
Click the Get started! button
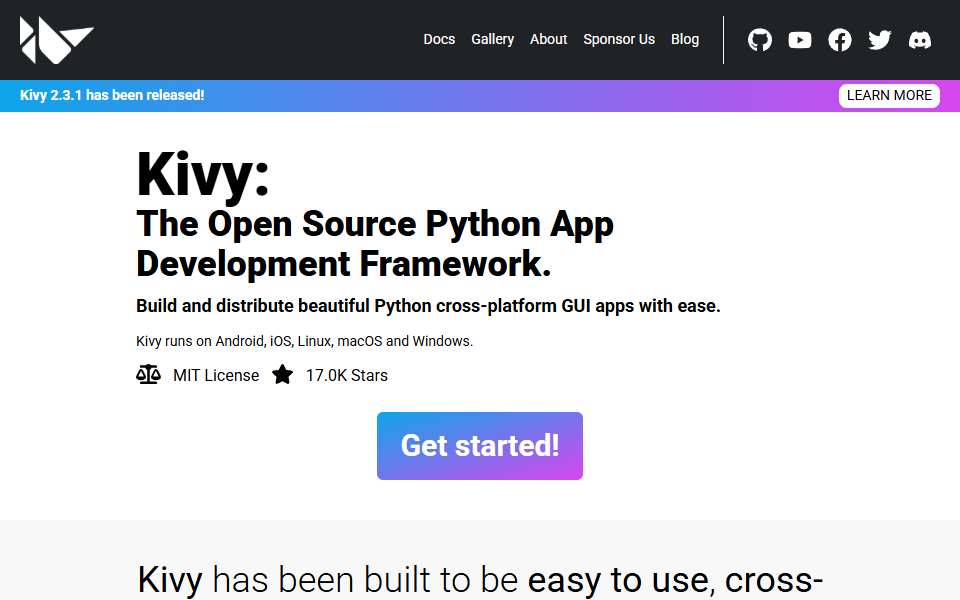pyautogui.click(x=479, y=446)
